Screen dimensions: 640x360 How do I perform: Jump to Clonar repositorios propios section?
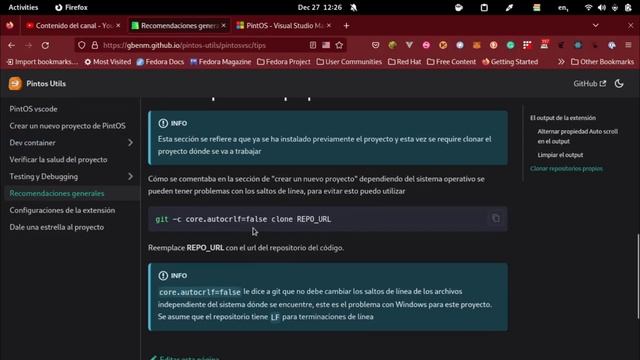(566, 168)
